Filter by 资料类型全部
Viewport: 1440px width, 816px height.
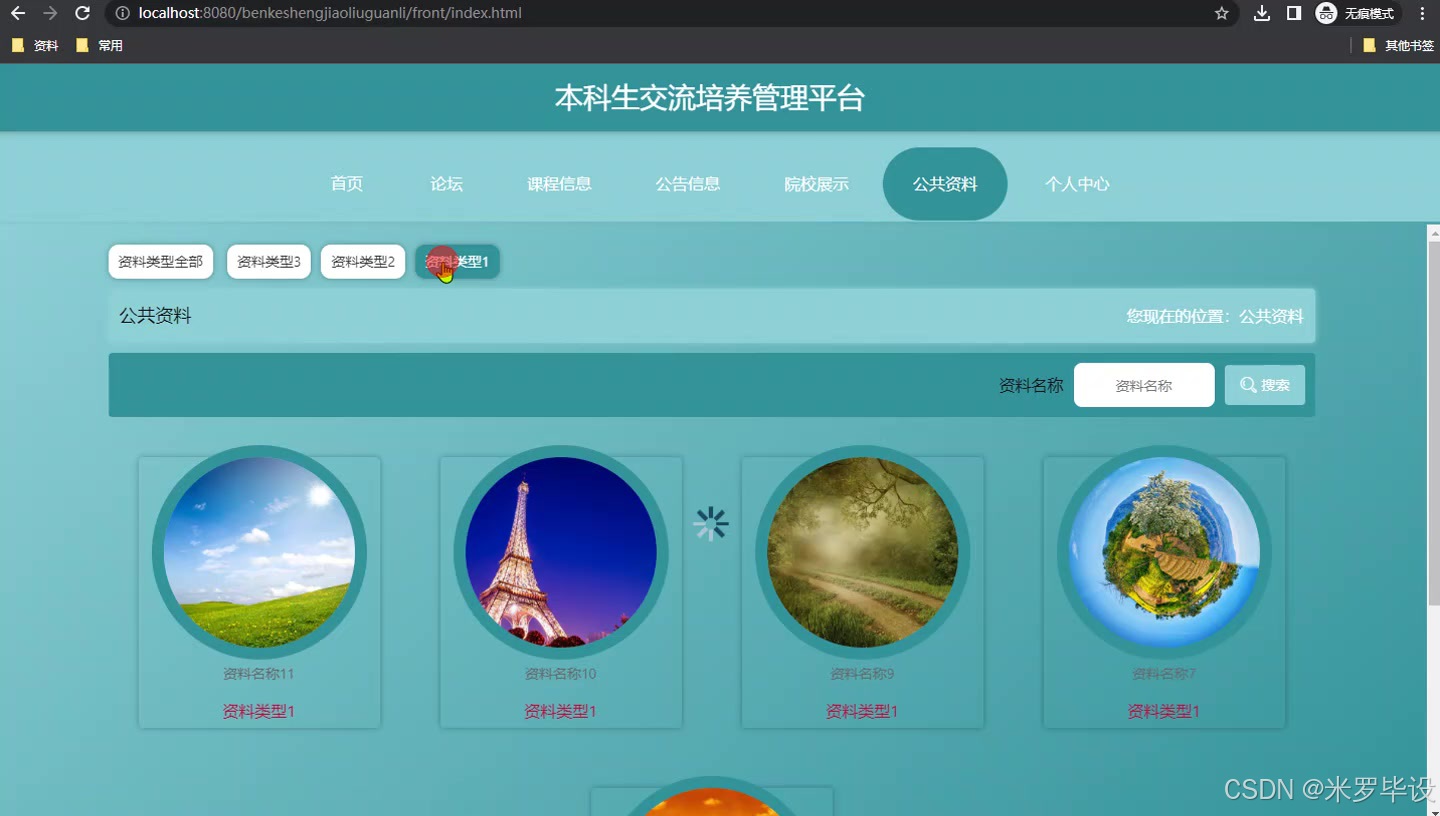coord(160,262)
